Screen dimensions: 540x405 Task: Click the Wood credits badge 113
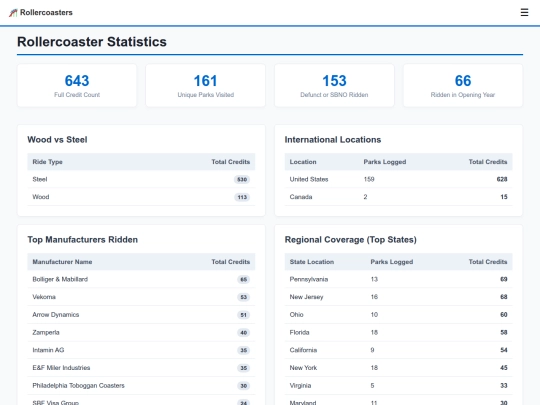pos(242,197)
